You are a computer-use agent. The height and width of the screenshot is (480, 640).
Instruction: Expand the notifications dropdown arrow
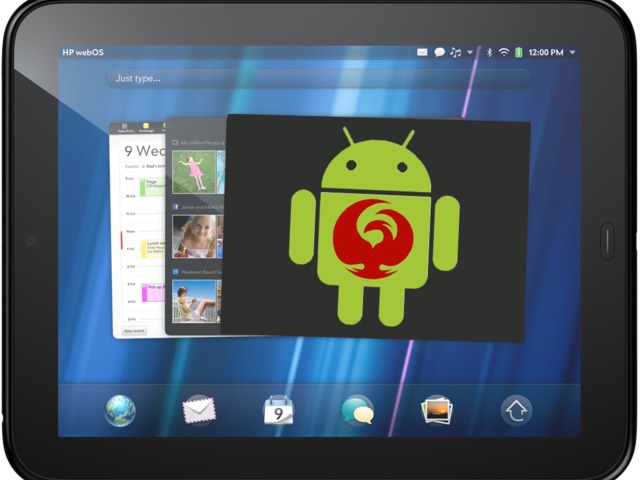pos(470,52)
